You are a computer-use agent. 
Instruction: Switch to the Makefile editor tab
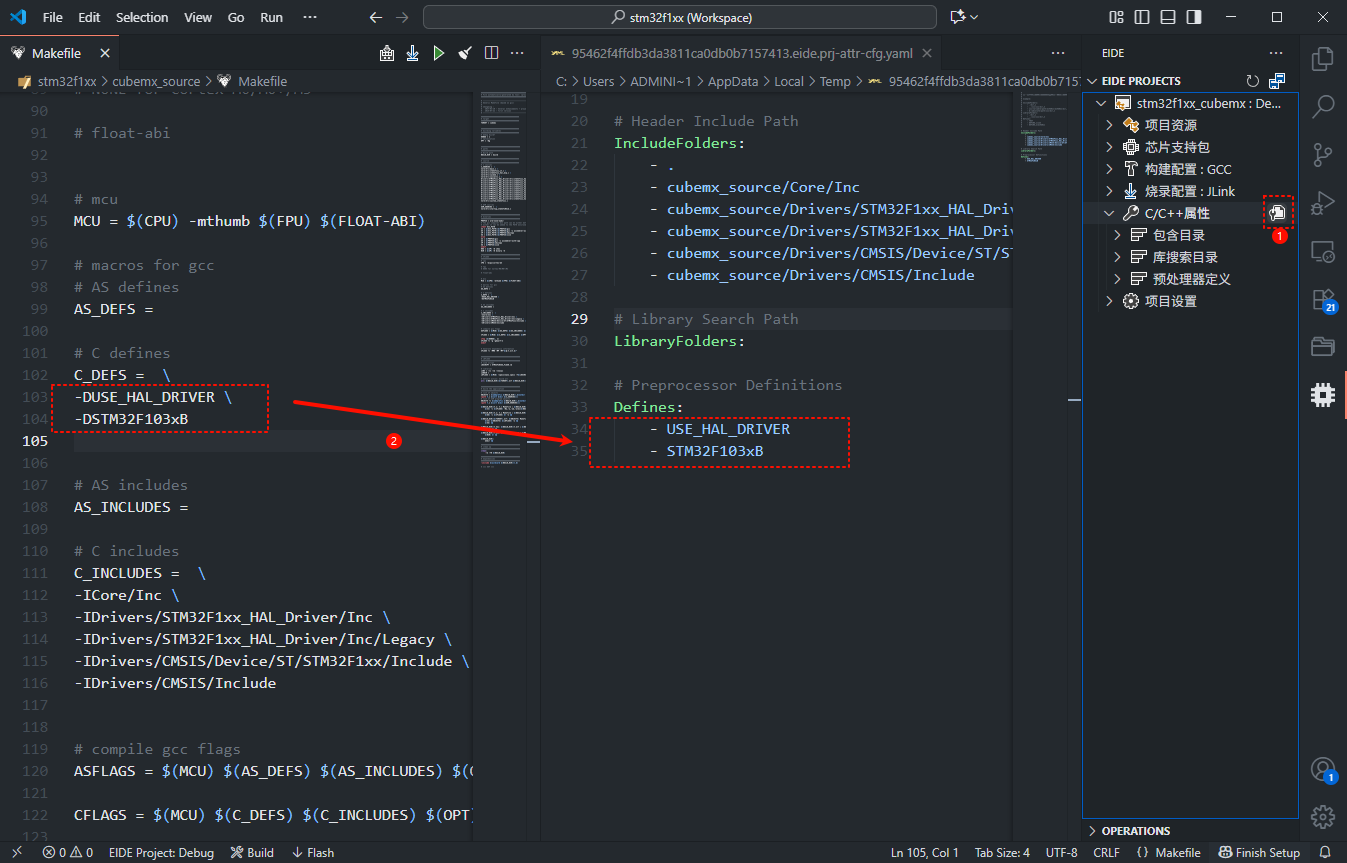[x=56, y=53]
